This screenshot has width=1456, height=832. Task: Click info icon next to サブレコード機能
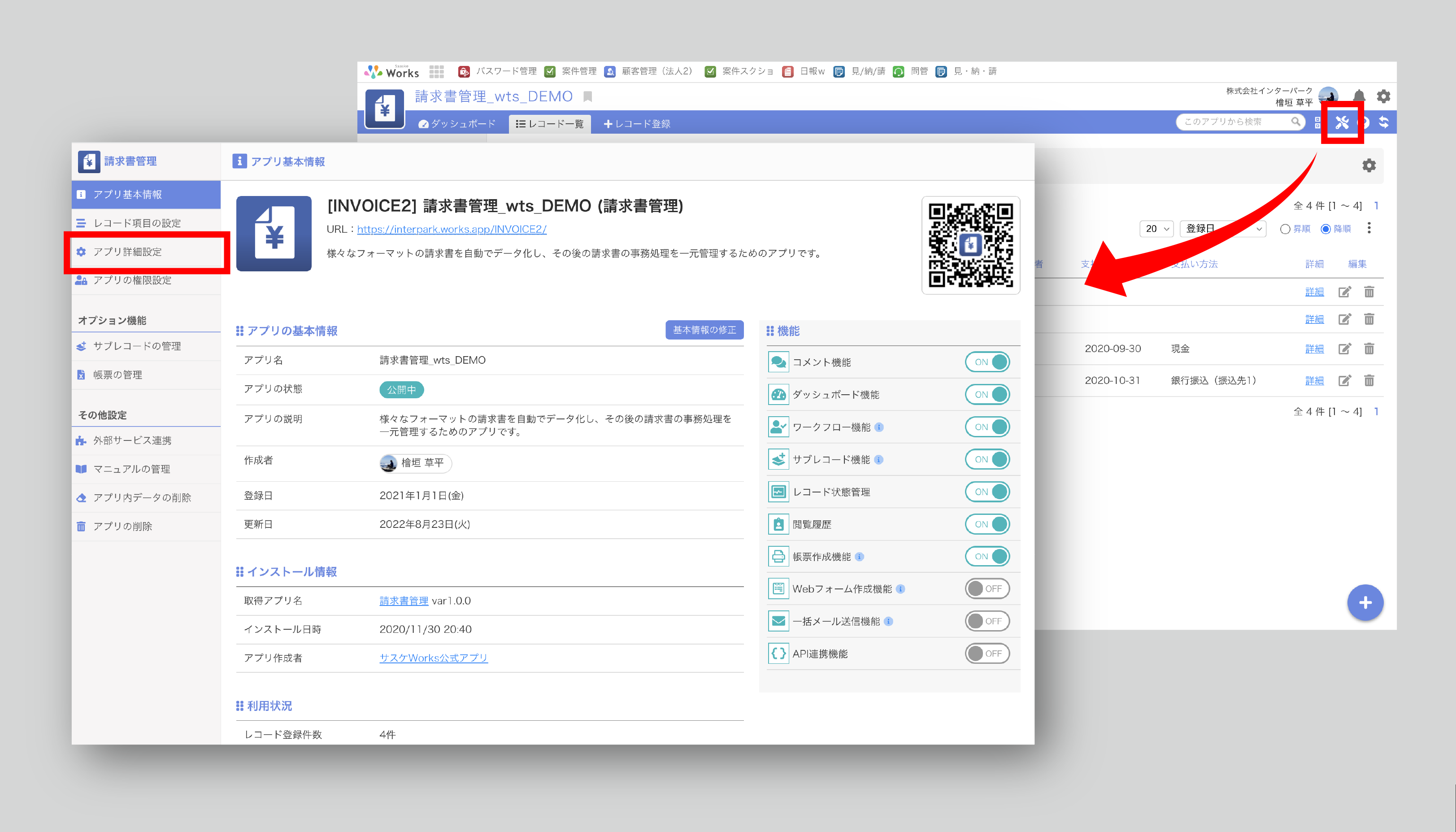point(878,459)
